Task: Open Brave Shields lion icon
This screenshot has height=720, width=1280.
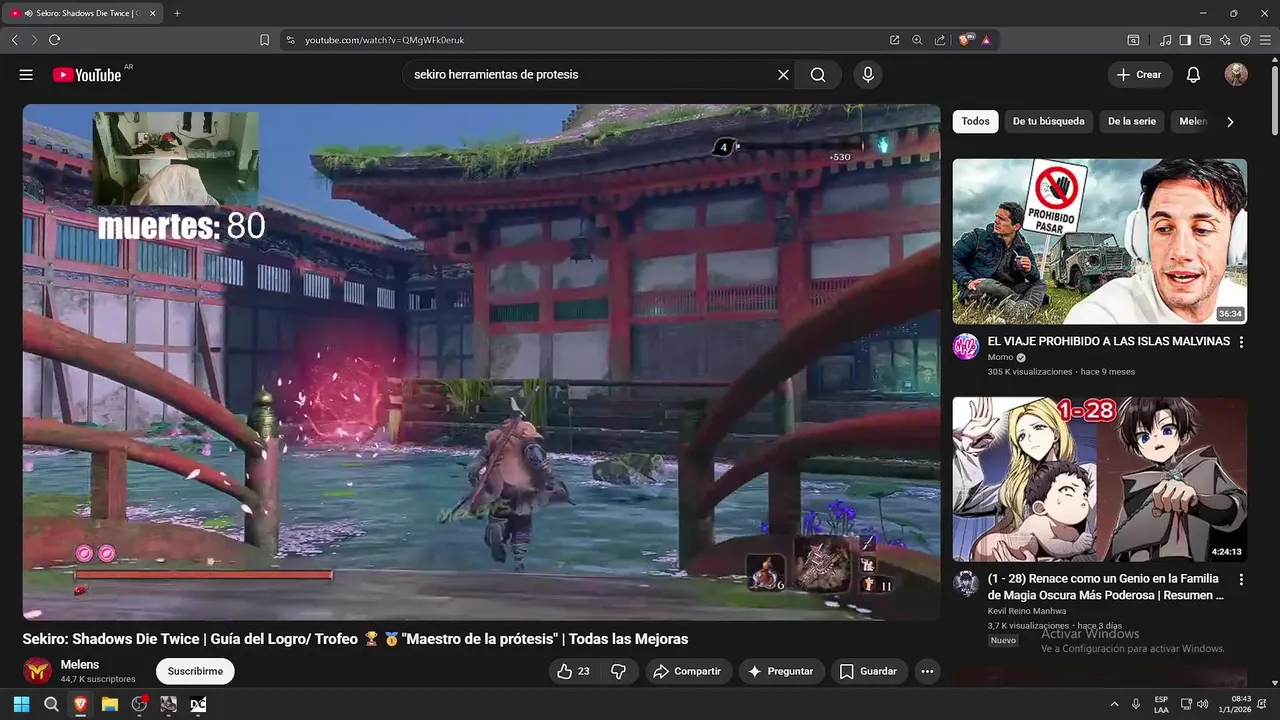Action: coord(966,40)
